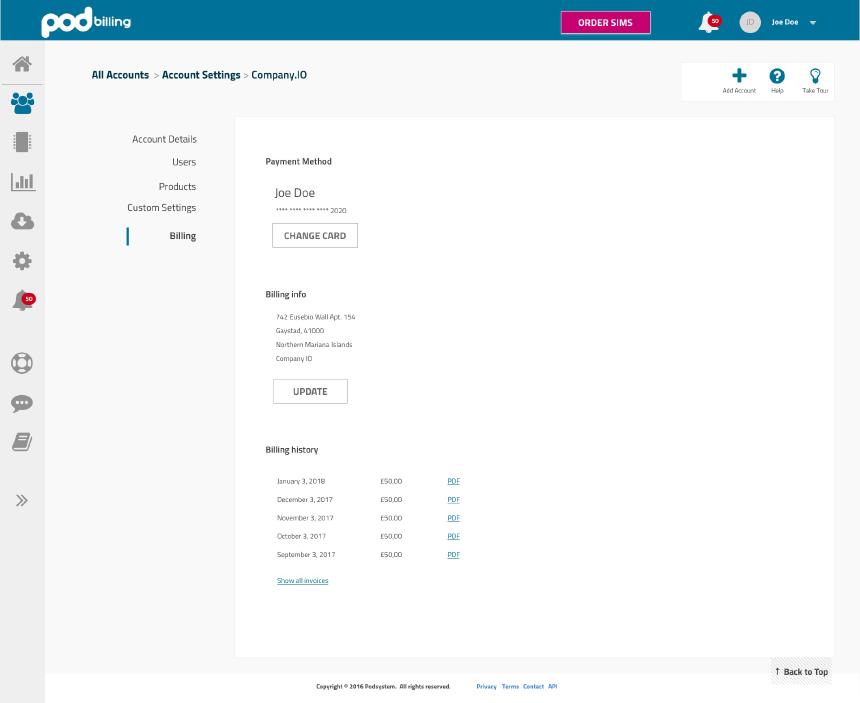Click the ORDER SIMS button
This screenshot has width=860, height=703.
tap(605, 21)
